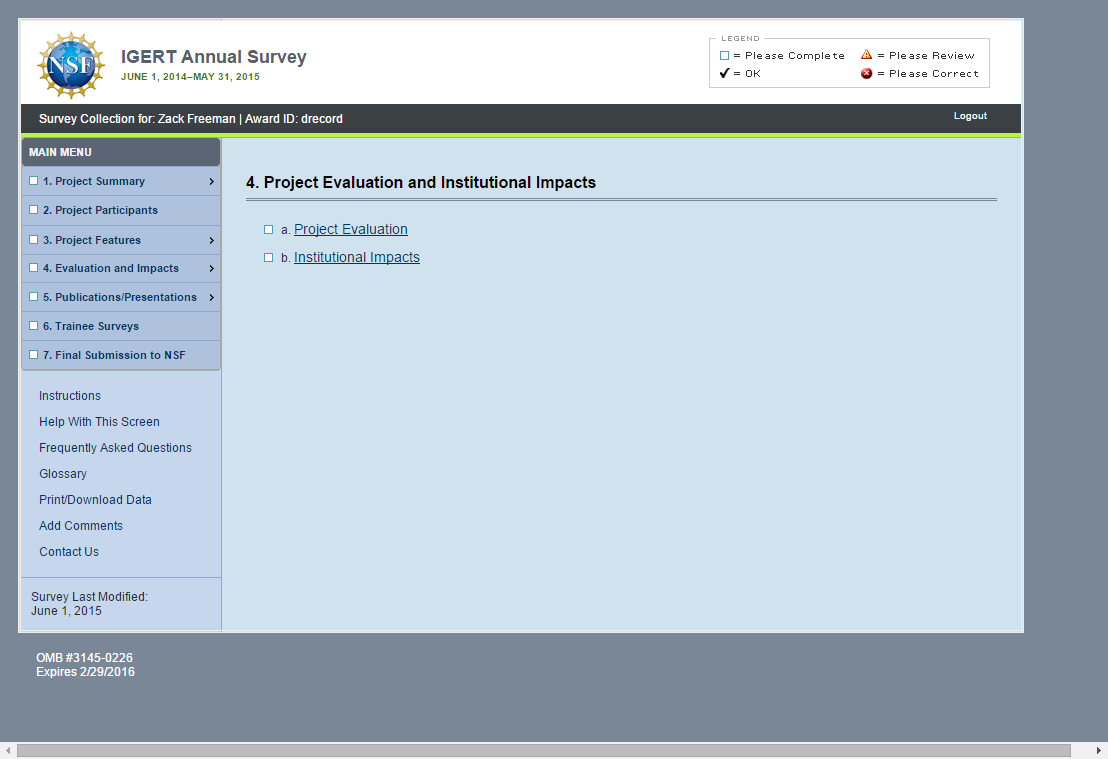Click status box beside 7. Final Submission
The height and width of the screenshot is (759, 1108).
point(33,355)
